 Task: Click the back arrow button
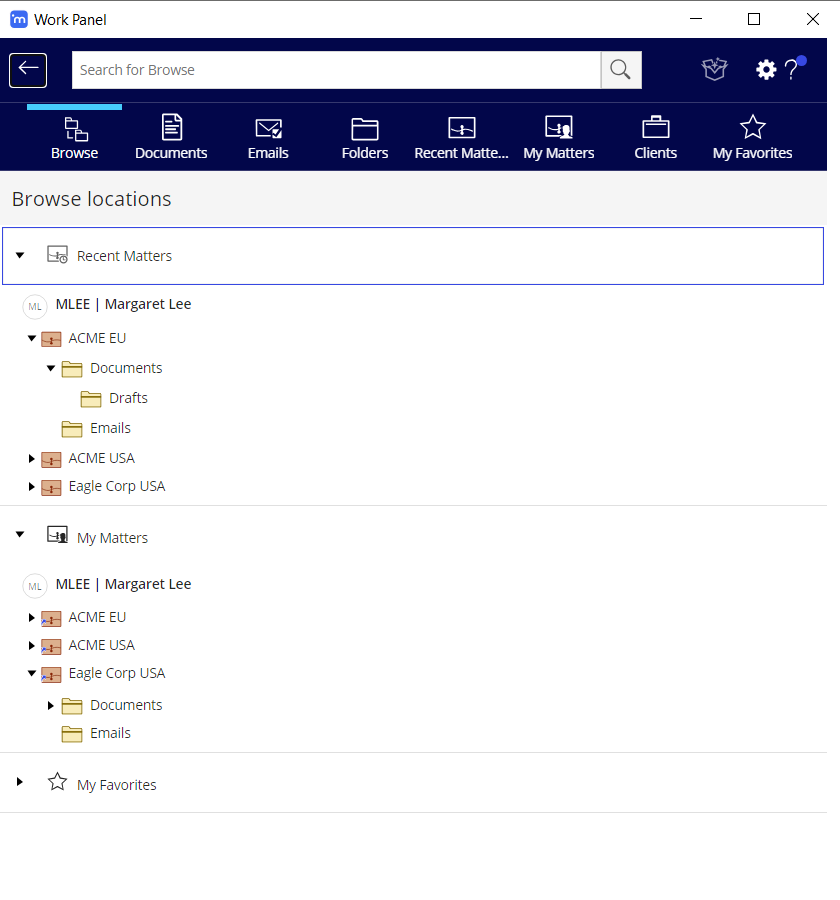(x=28, y=70)
